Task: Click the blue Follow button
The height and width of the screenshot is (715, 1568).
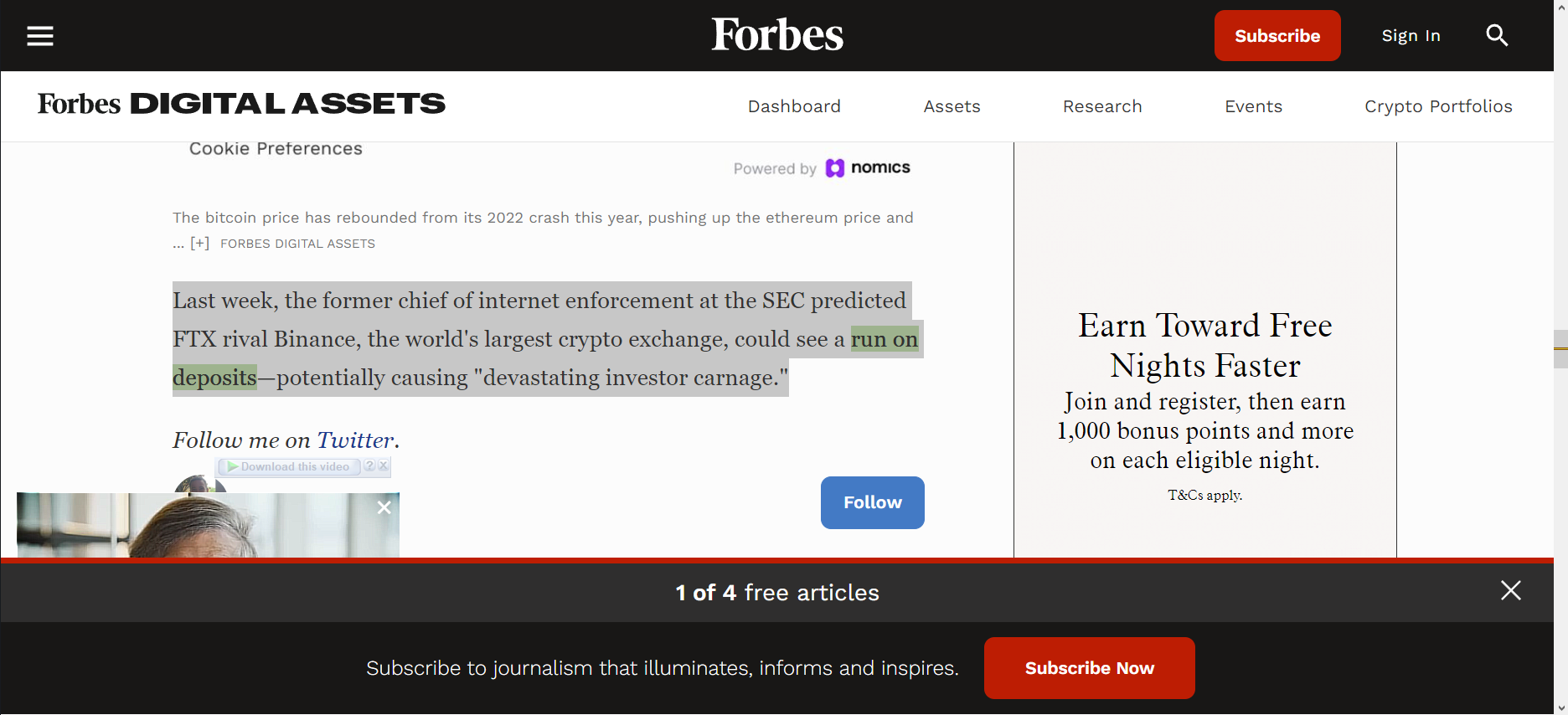Action: 873,502
